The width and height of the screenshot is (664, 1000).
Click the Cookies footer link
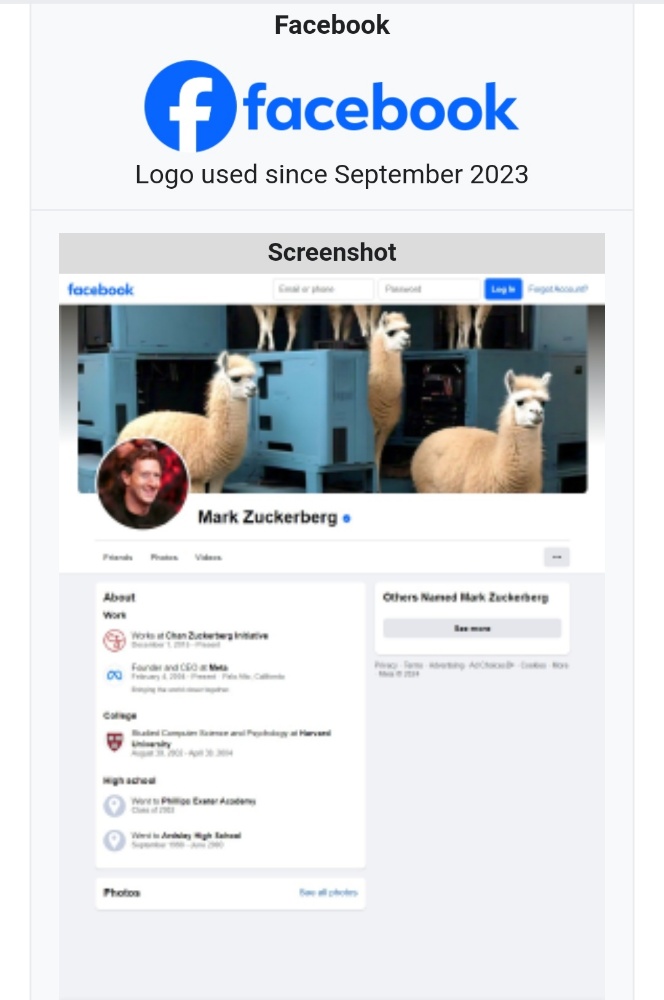pos(533,665)
